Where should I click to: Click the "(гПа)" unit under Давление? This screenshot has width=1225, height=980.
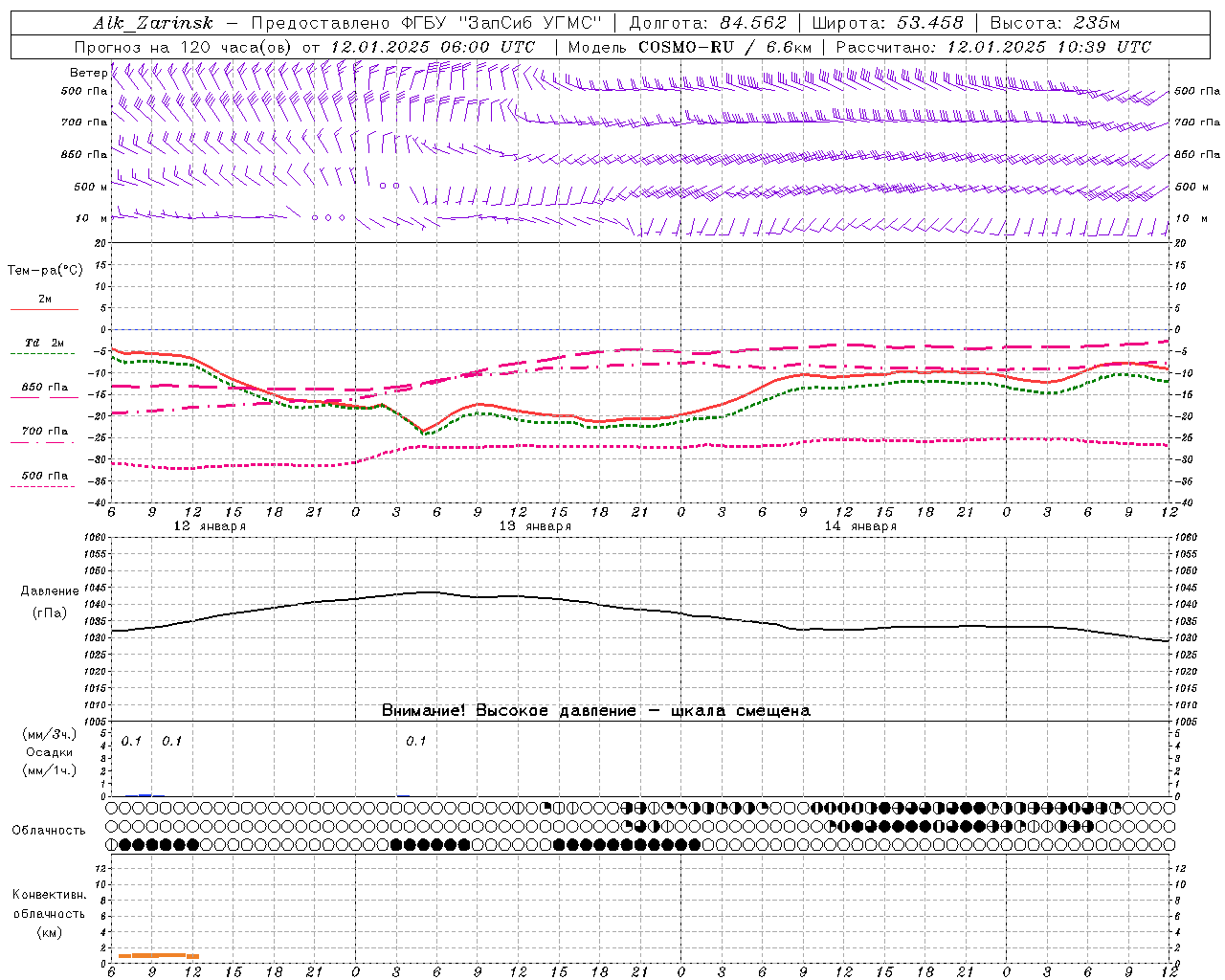point(50,613)
